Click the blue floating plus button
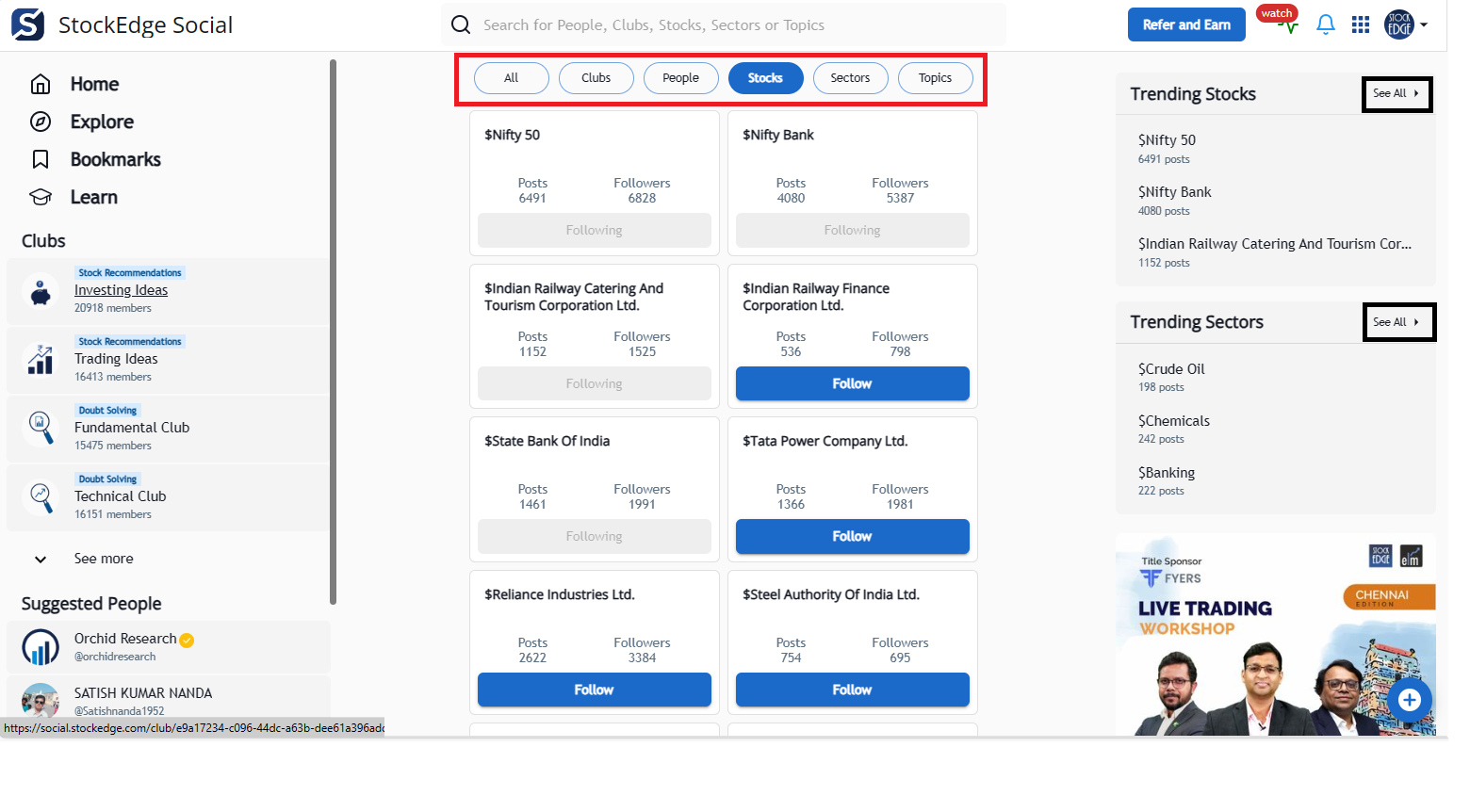This screenshot has width=1470, height=812. [1409, 699]
